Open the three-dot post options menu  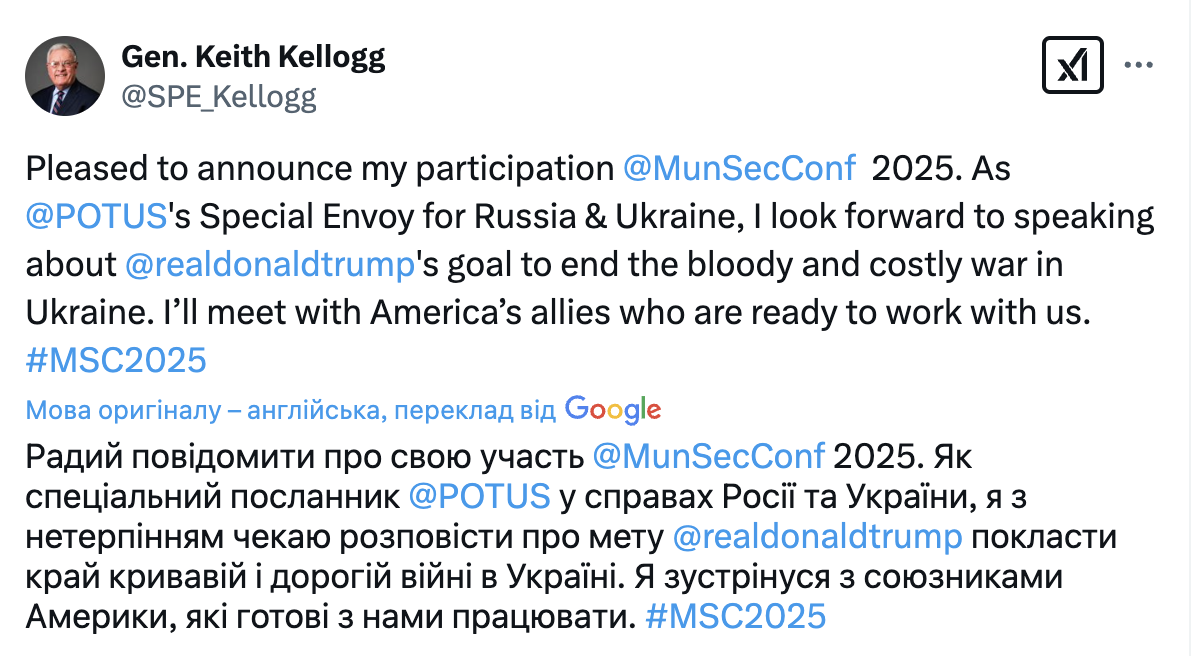1139,62
